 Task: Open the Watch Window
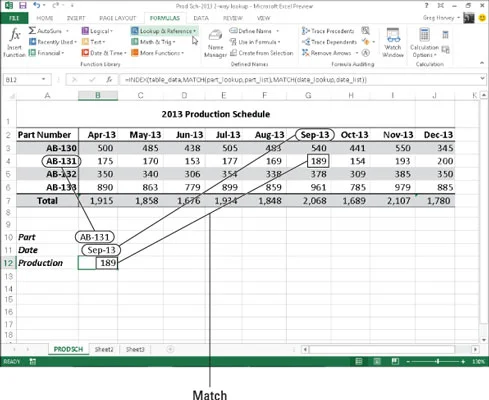[393, 43]
